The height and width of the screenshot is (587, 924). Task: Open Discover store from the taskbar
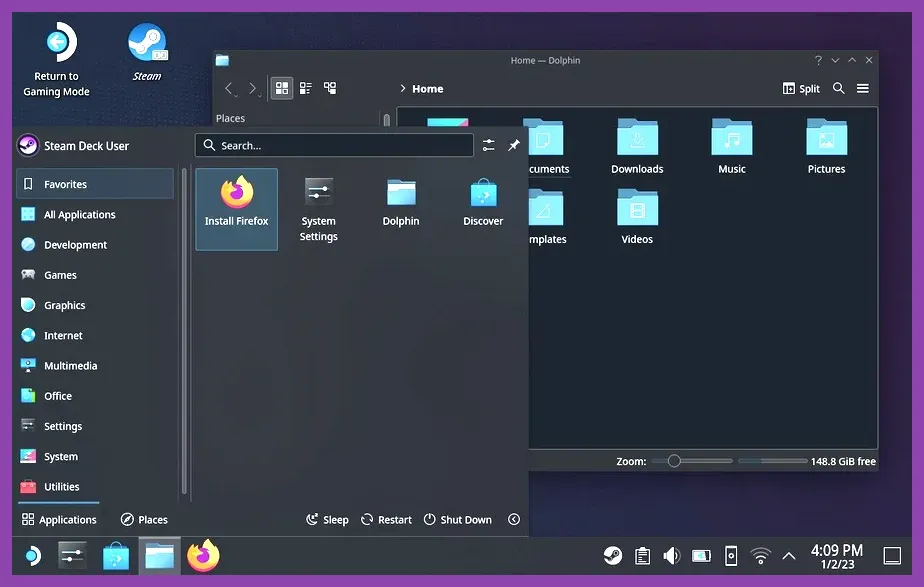116,556
